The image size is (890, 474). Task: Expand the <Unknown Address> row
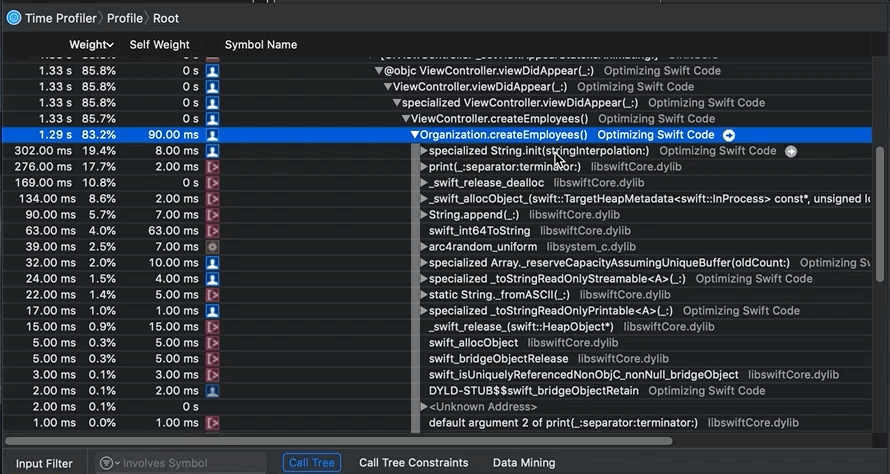(424, 407)
